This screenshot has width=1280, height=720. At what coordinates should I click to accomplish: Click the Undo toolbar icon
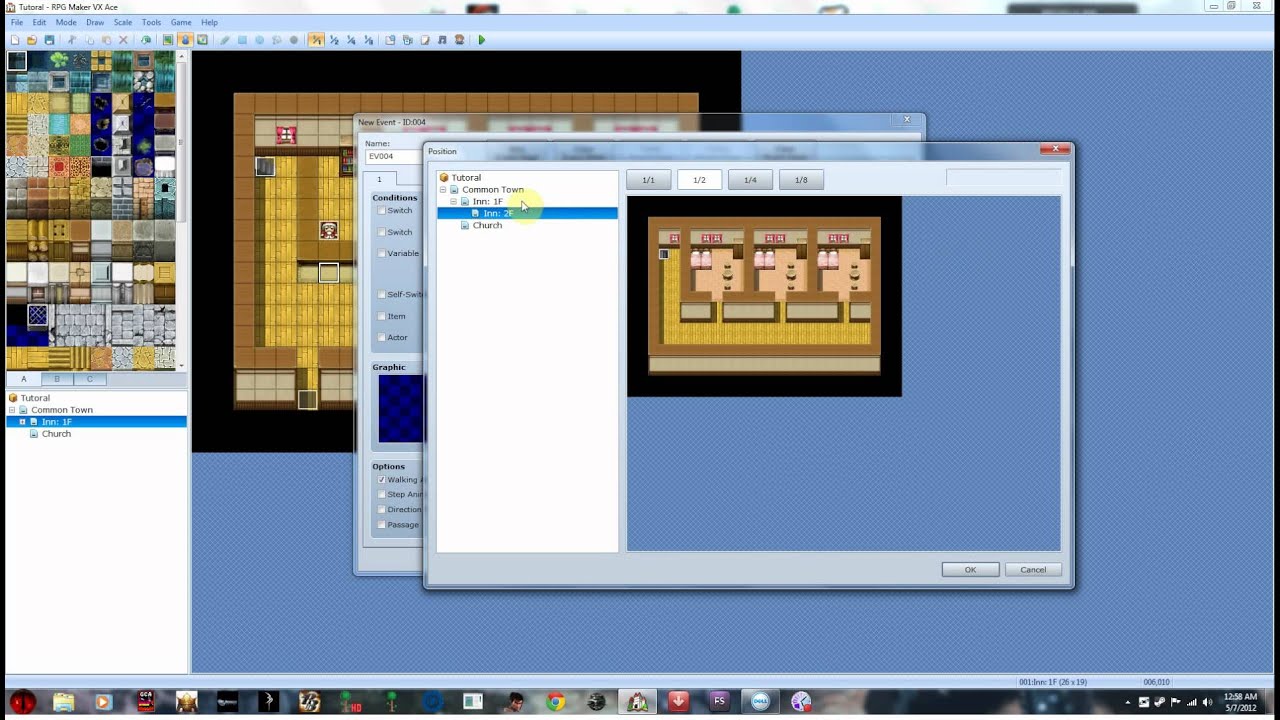146,40
